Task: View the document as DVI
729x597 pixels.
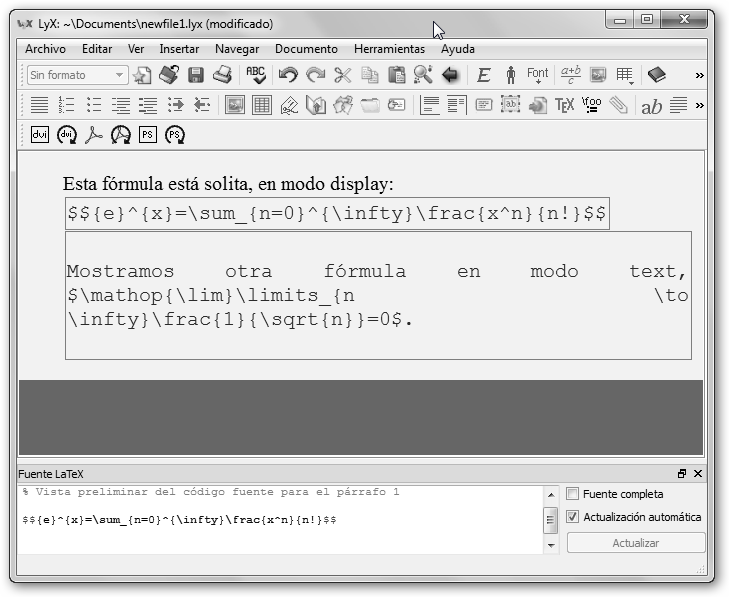Action: coord(40,135)
